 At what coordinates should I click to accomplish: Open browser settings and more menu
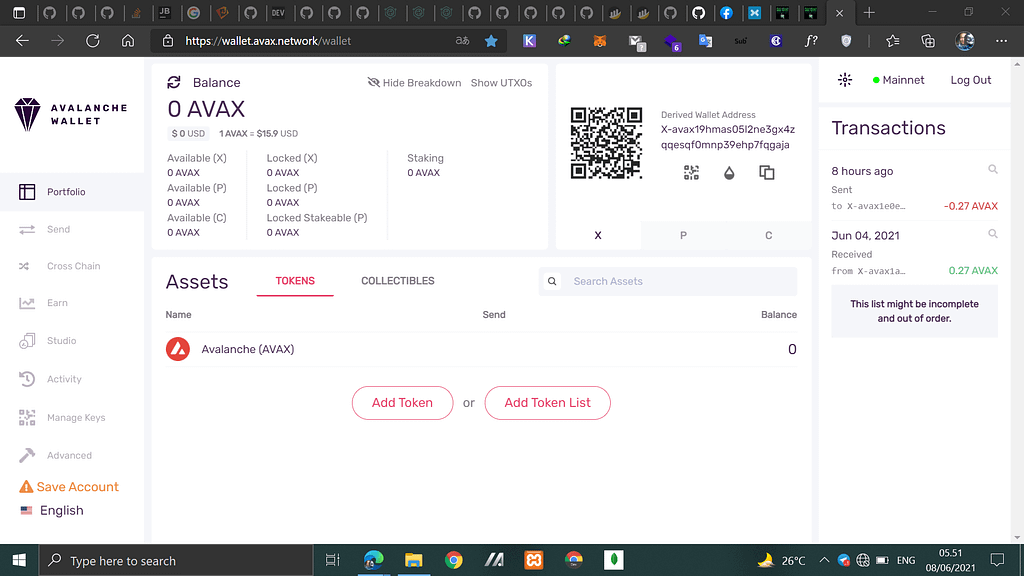click(1001, 40)
